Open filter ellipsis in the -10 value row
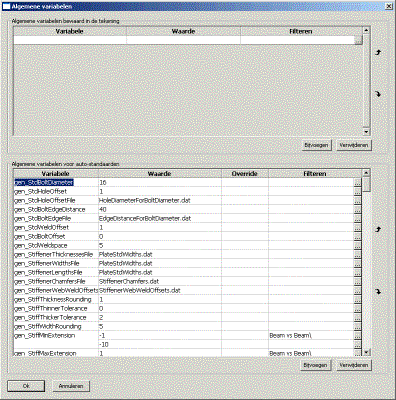This screenshot has width=396, height=400. coord(357,344)
